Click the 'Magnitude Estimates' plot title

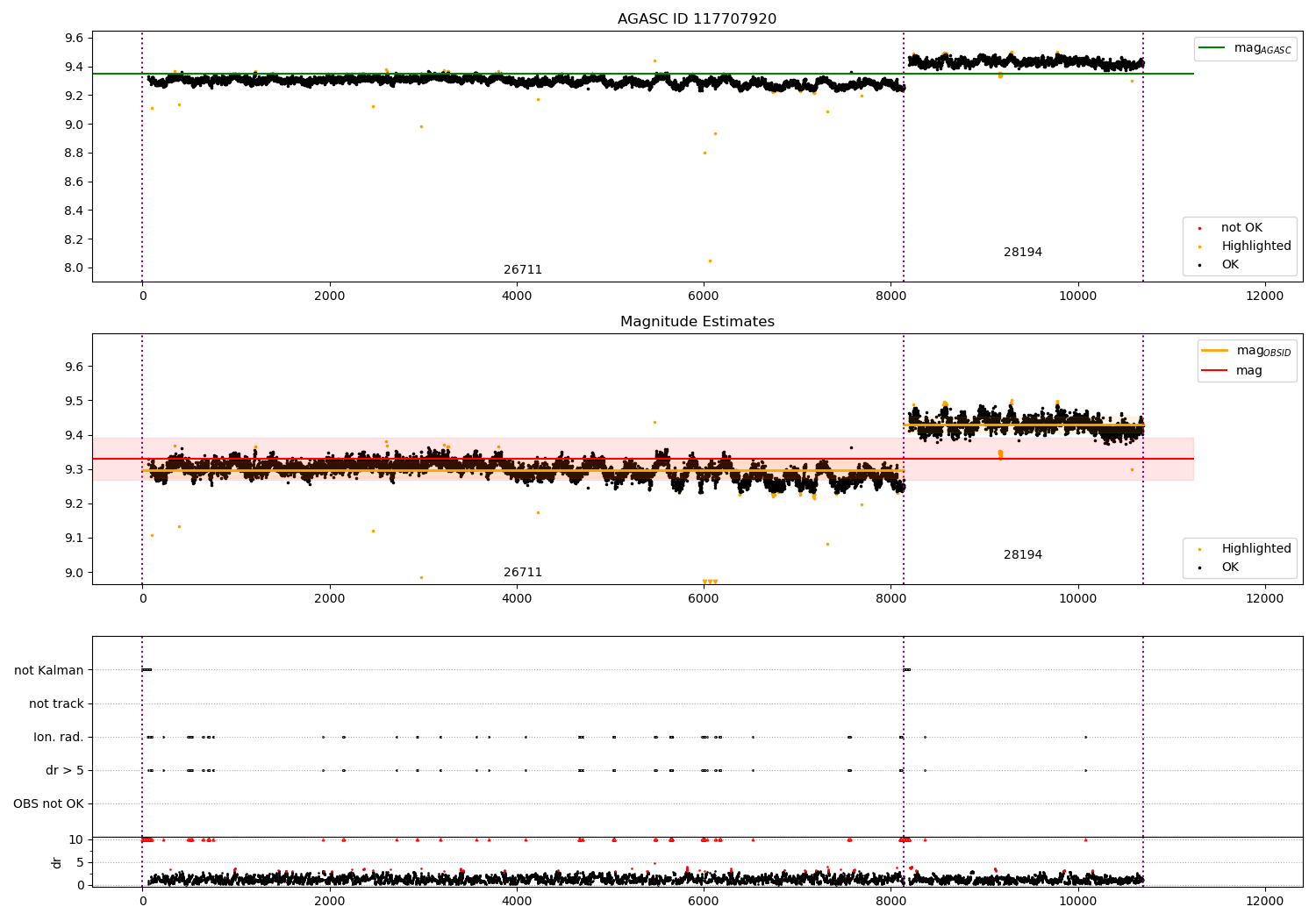click(697, 322)
